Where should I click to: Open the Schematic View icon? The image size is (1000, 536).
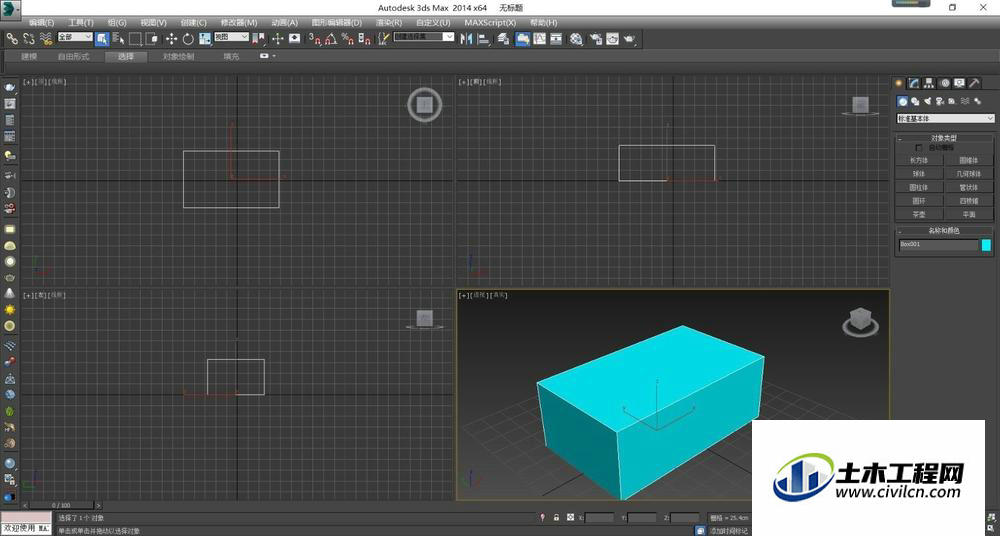point(556,39)
